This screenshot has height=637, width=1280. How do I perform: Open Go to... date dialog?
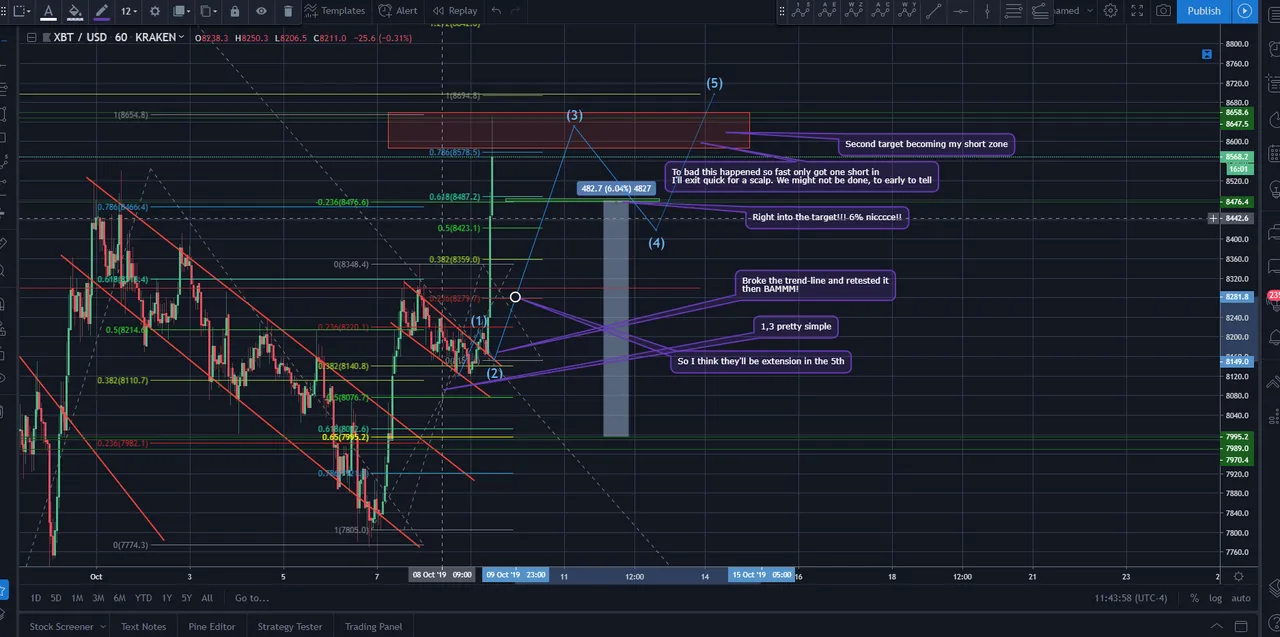[252, 598]
